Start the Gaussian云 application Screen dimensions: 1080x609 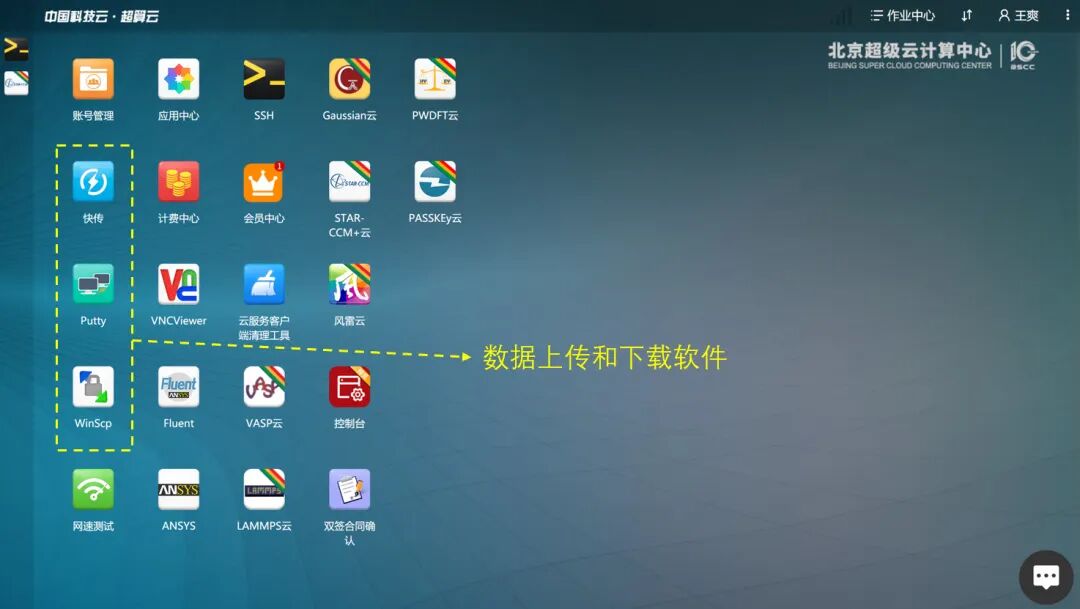click(x=349, y=79)
